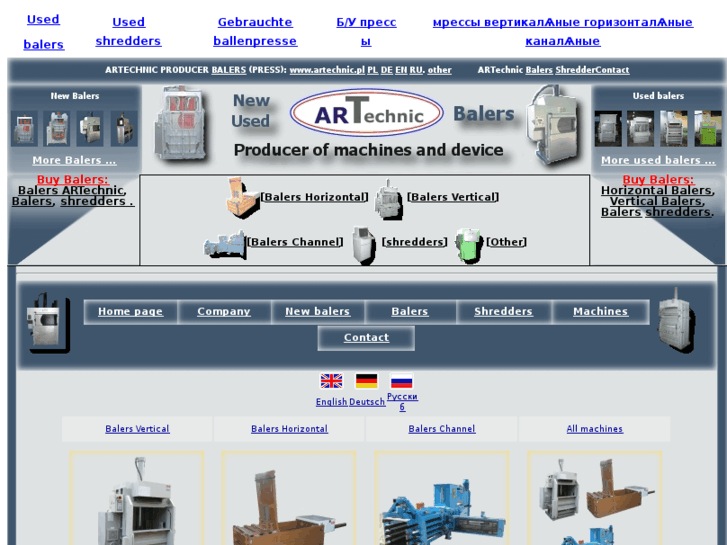Image resolution: width=727 pixels, height=545 pixels.
Task: Open horizontal brown baler product photo
Action: pyautogui.click(x=289, y=498)
